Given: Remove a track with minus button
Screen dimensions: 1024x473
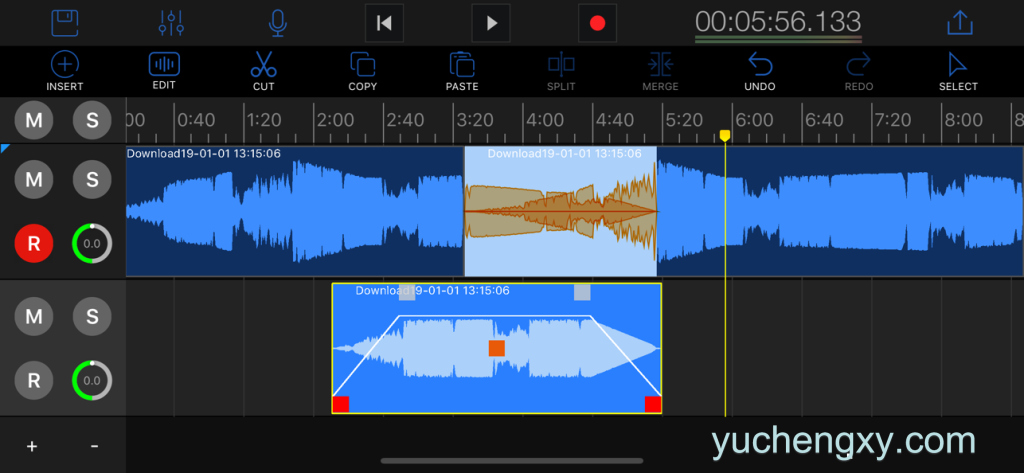Looking at the screenshot, I should pos(95,446).
